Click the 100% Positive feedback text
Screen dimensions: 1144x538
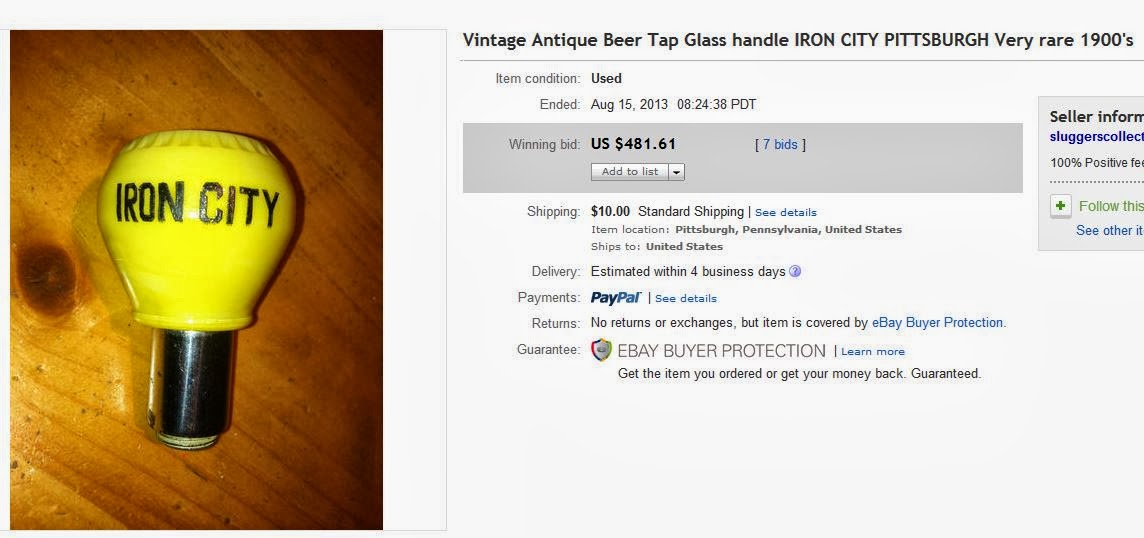pos(1096,162)
